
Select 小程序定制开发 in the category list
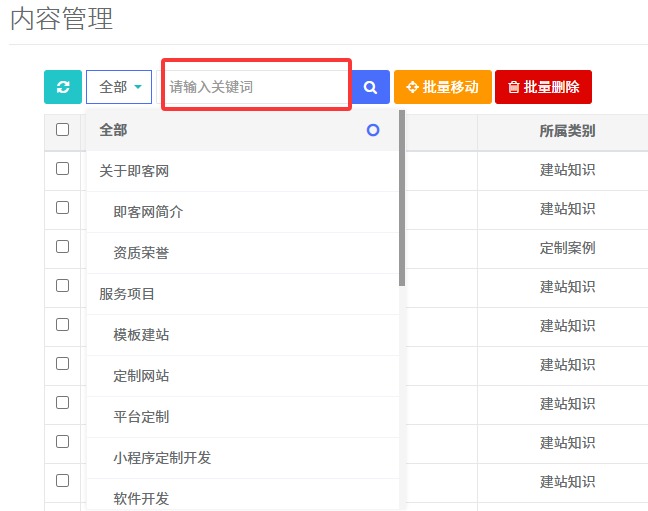162,458
